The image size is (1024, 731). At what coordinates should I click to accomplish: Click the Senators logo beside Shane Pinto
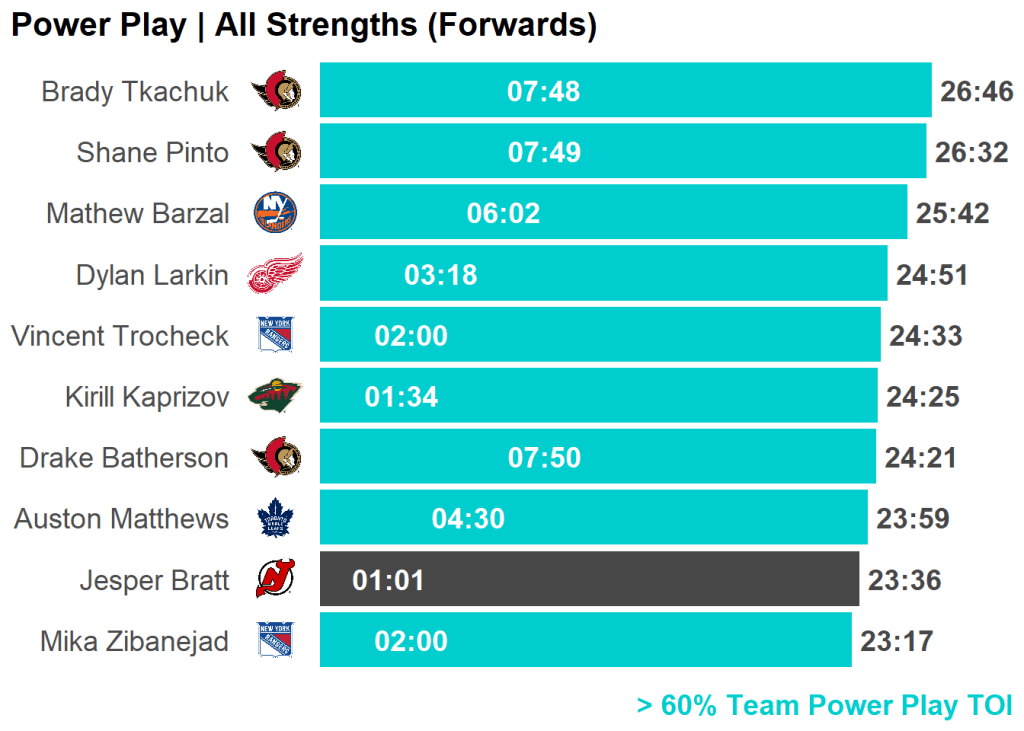coord(276,153)
